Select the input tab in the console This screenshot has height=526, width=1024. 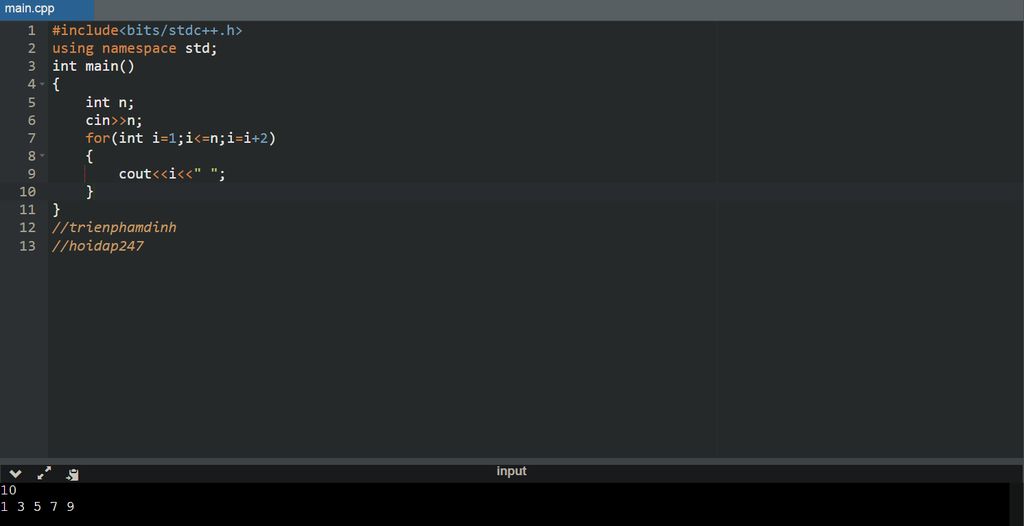pyautogui.click(x=511, y=471)
